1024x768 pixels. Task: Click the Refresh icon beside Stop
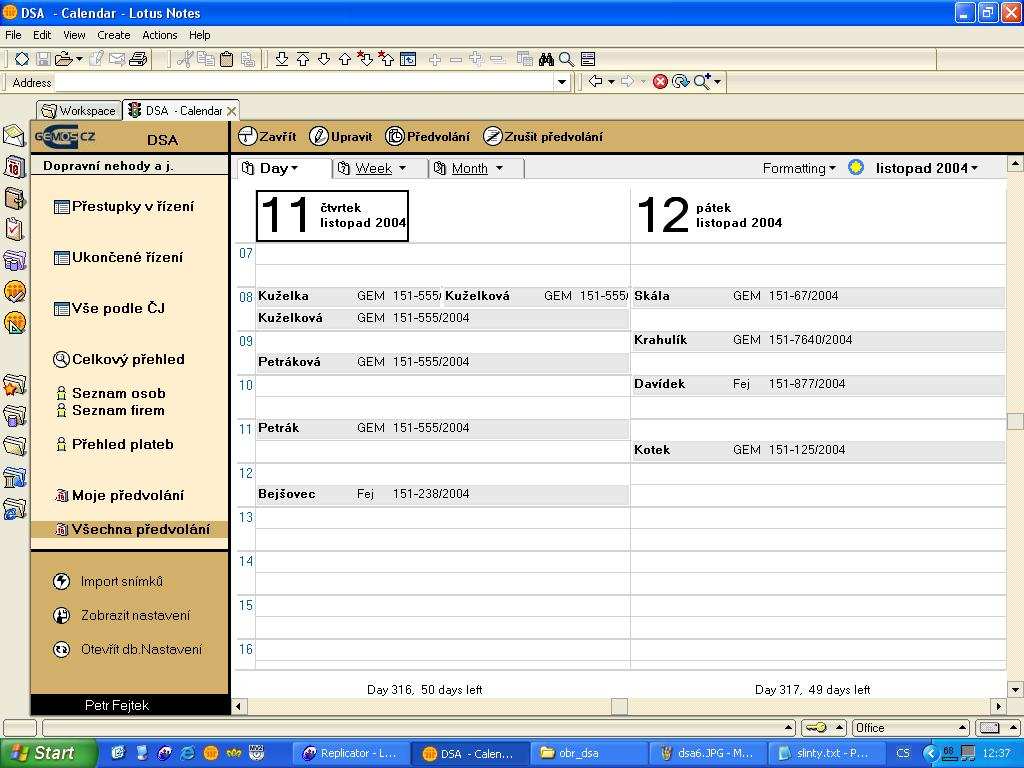(x=680, y=82)
